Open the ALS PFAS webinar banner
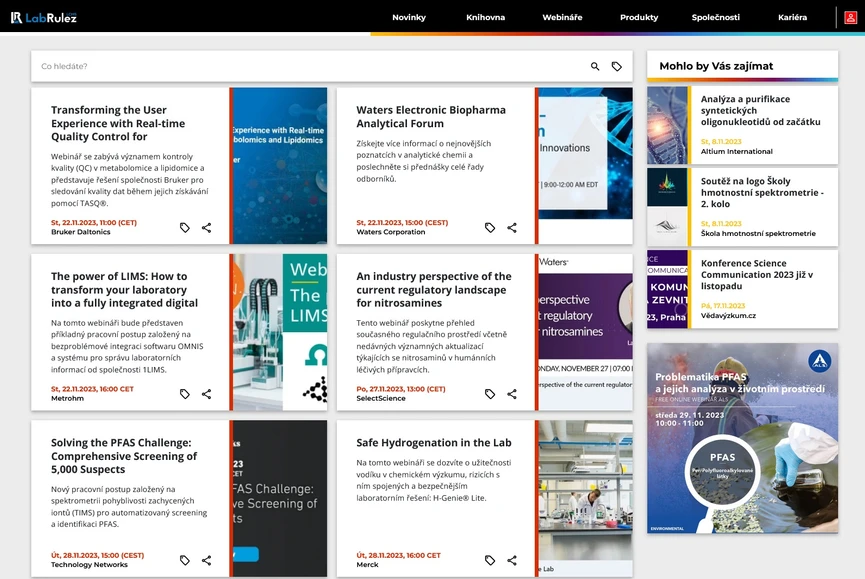 743,438
